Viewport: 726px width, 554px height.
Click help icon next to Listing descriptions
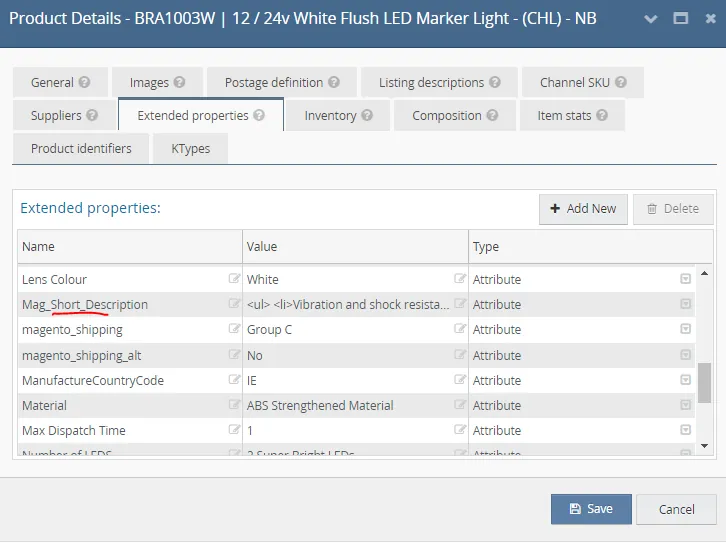(x=495, y=82)
